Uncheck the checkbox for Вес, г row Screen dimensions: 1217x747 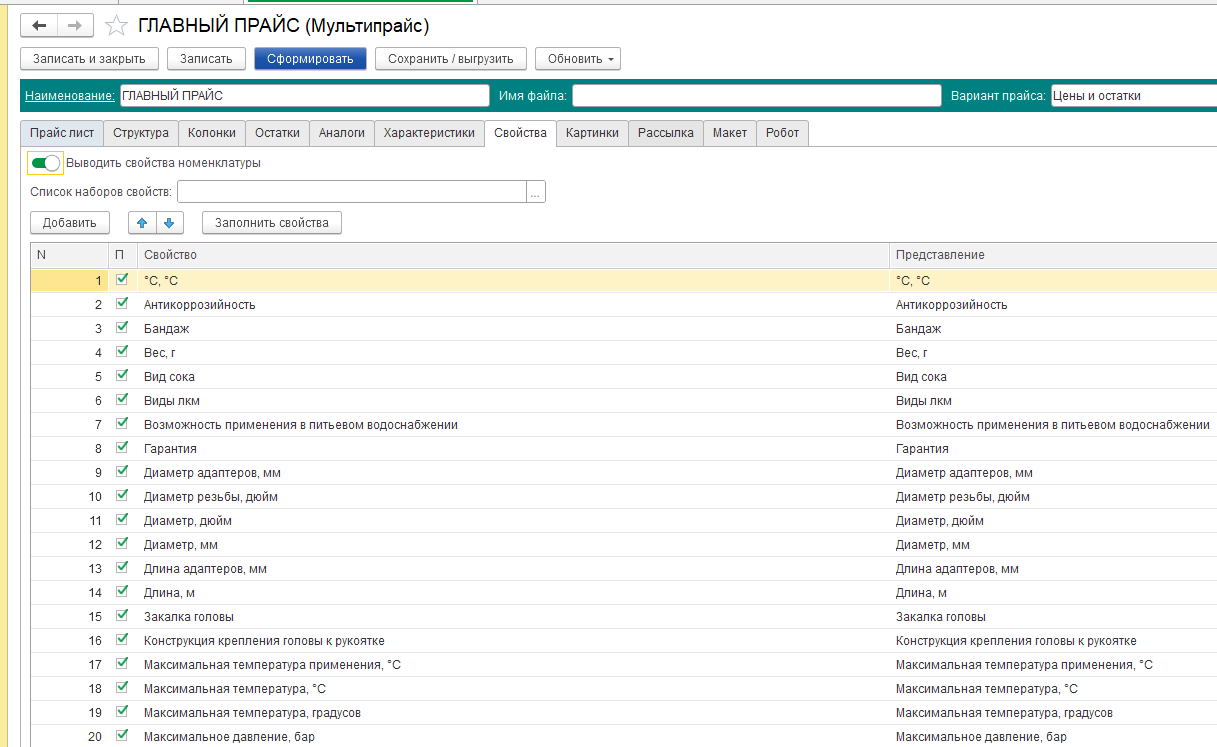pos(123,352)
